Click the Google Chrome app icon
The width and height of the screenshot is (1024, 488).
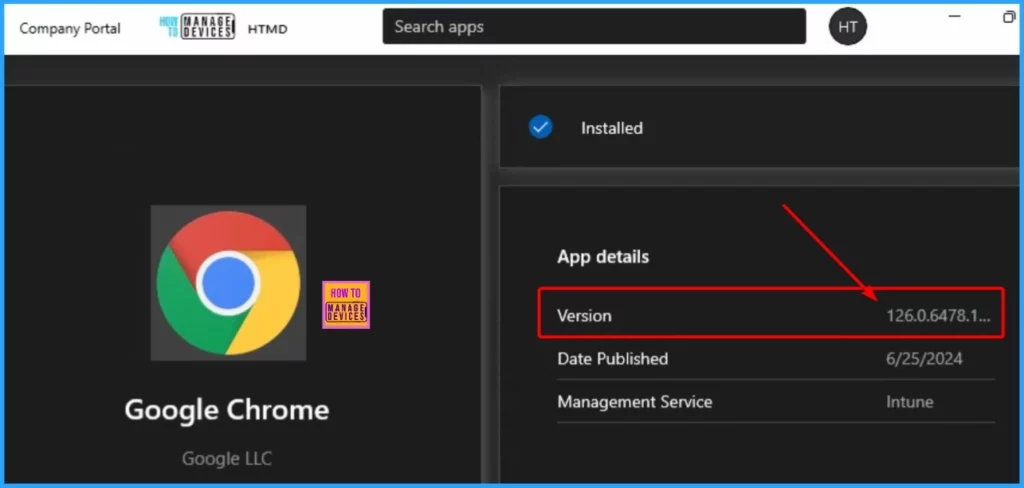[x=228, y=283]
